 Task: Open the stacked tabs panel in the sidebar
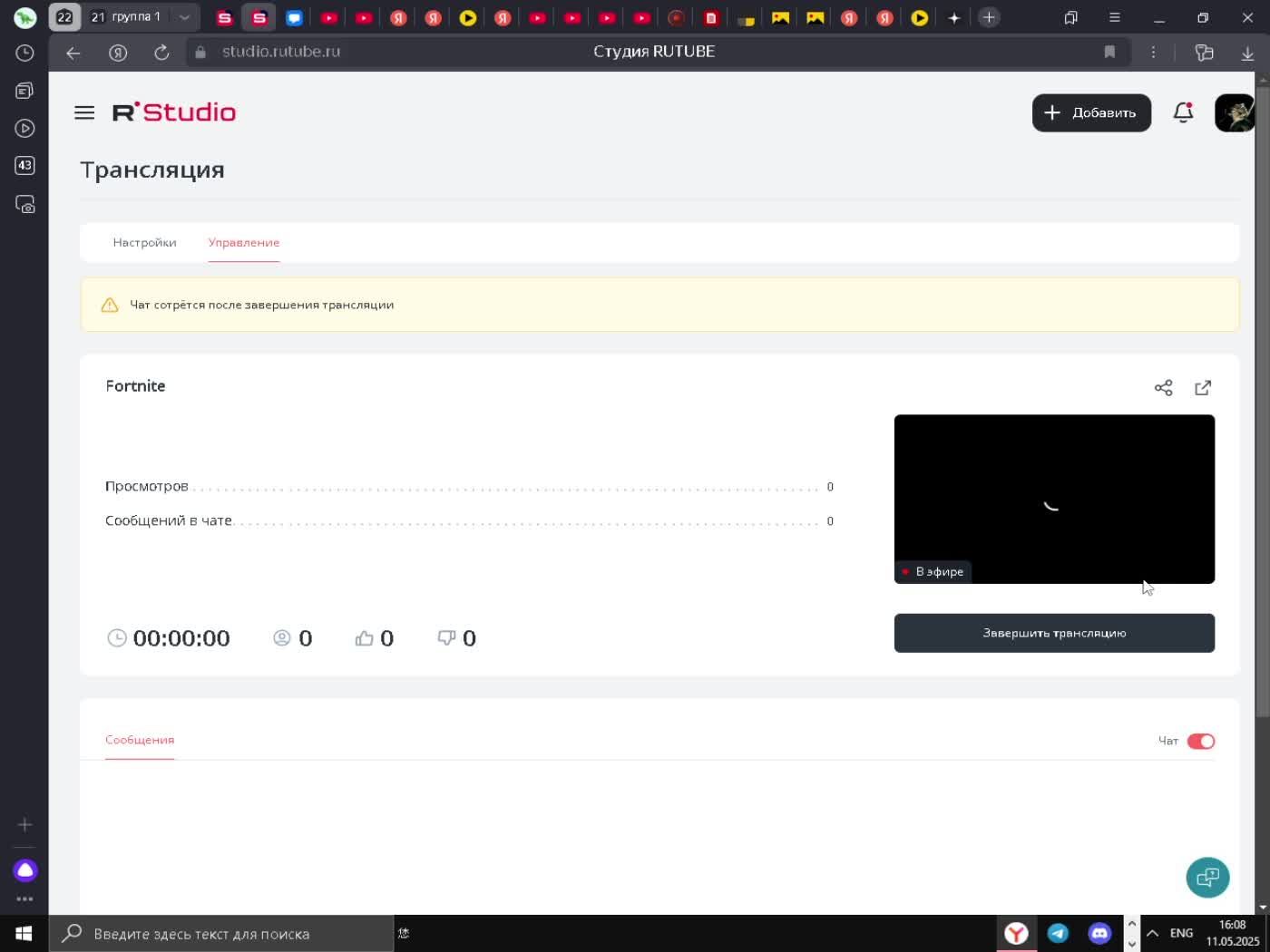coord(24,91)
